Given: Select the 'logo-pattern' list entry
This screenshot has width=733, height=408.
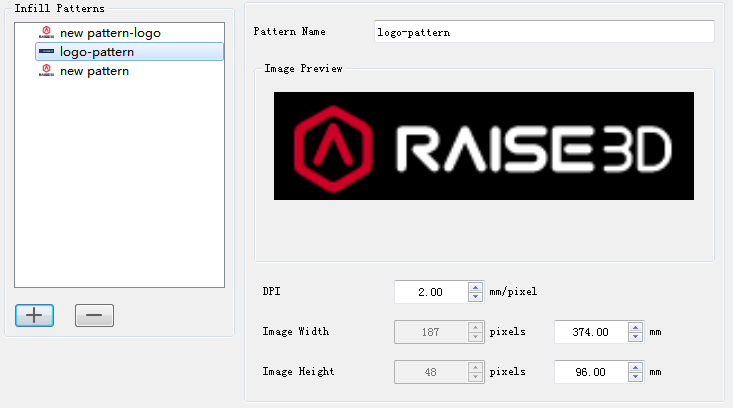Looking at the screenshot, I should (129, 52).
